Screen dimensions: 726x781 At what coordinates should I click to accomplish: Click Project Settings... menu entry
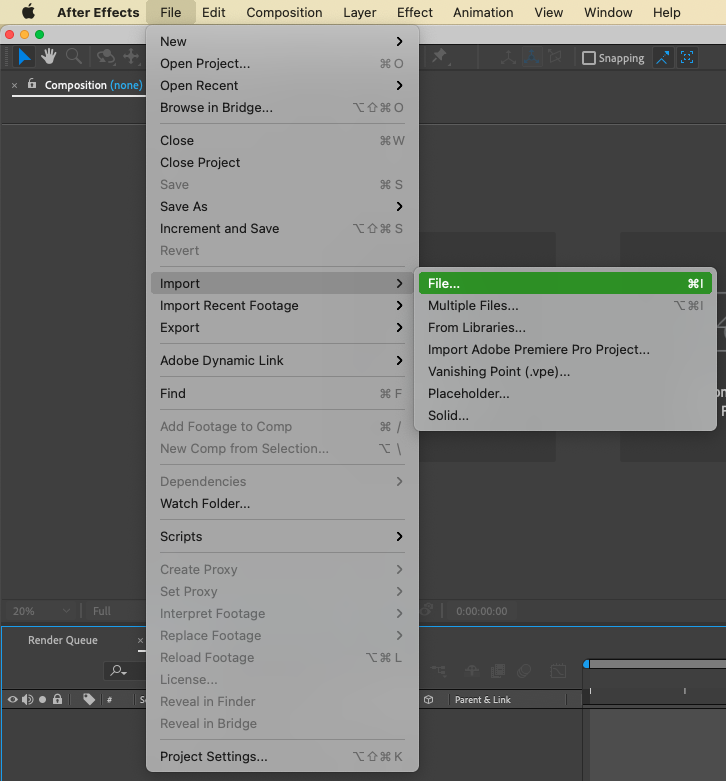tap(214, 757)
